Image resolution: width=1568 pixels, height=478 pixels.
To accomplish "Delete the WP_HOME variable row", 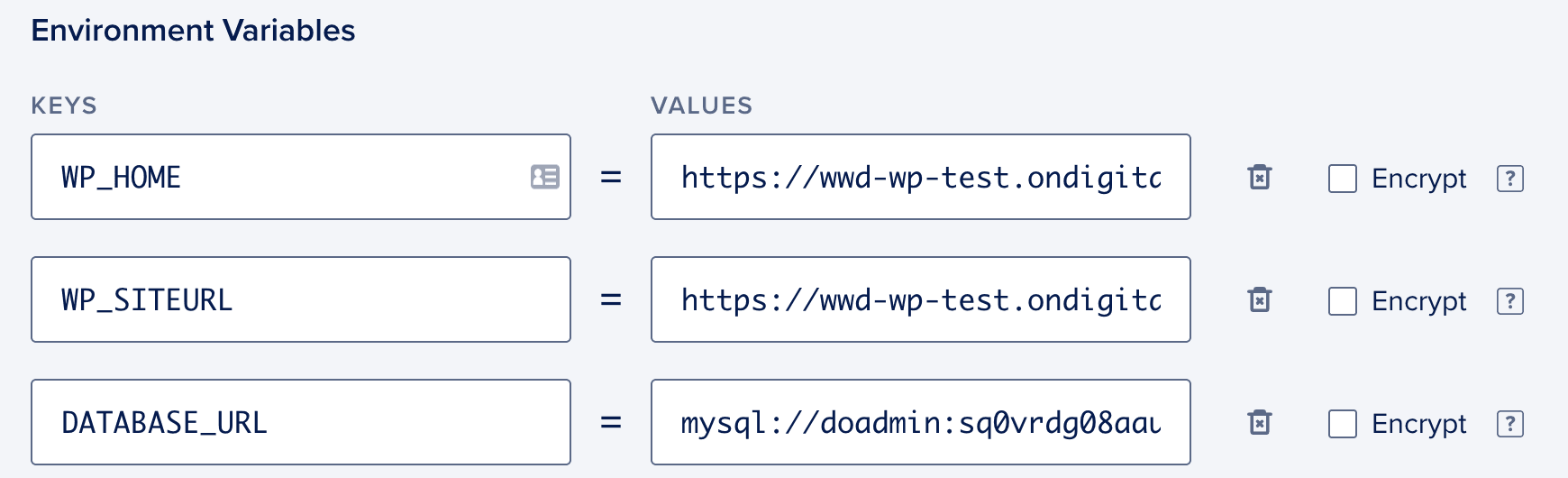I will pos(1260,178).
